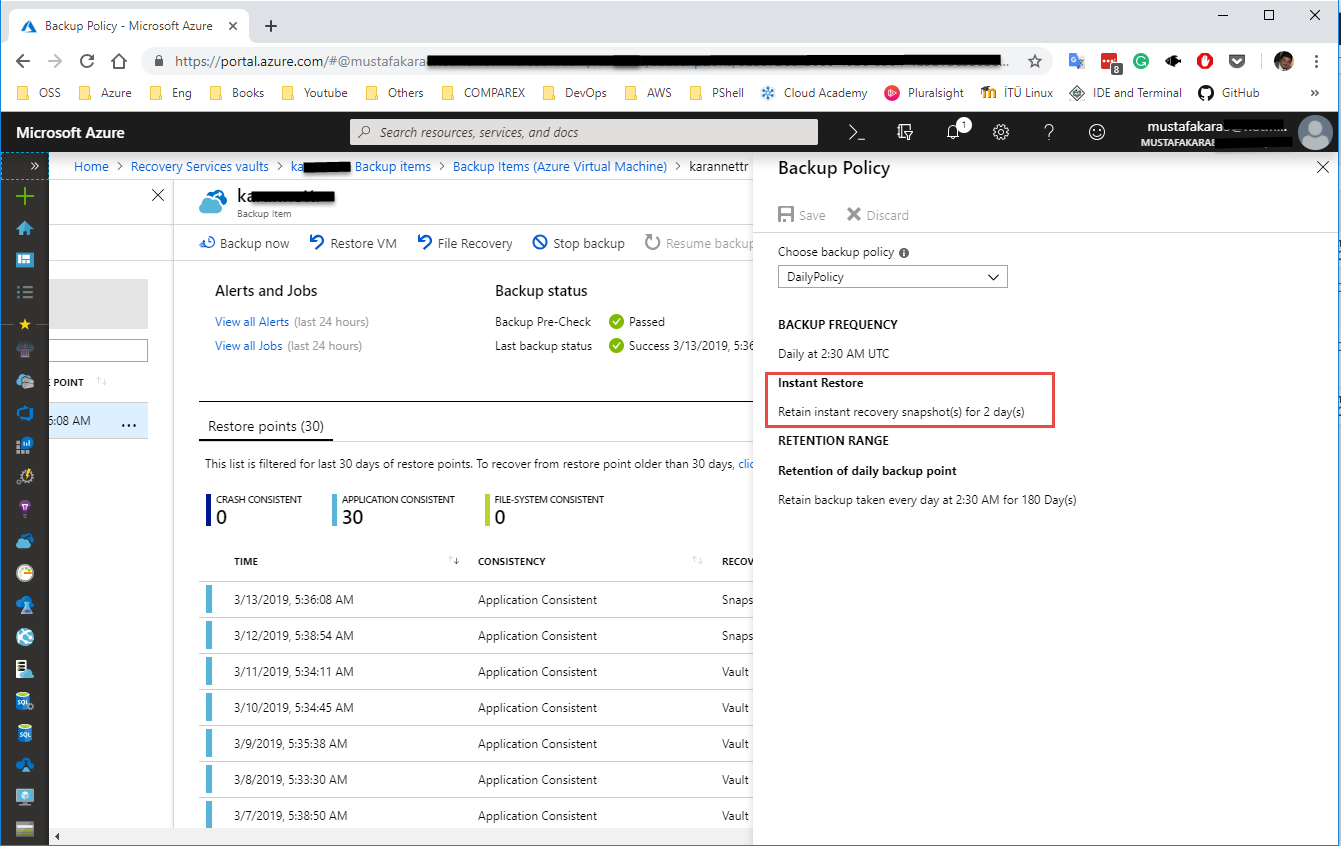Open Pocket extension icon
Image resolution: width=1341 pixels, height=846 pixels.
1237,61
